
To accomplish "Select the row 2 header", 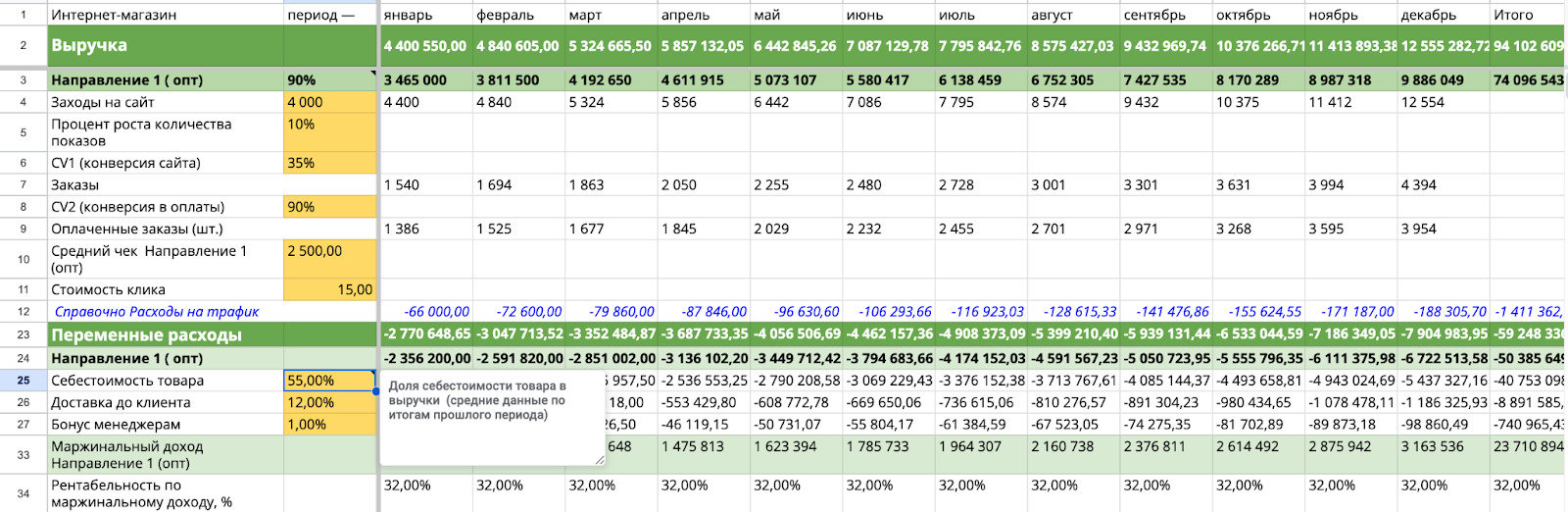I will [x=24, y=45].
